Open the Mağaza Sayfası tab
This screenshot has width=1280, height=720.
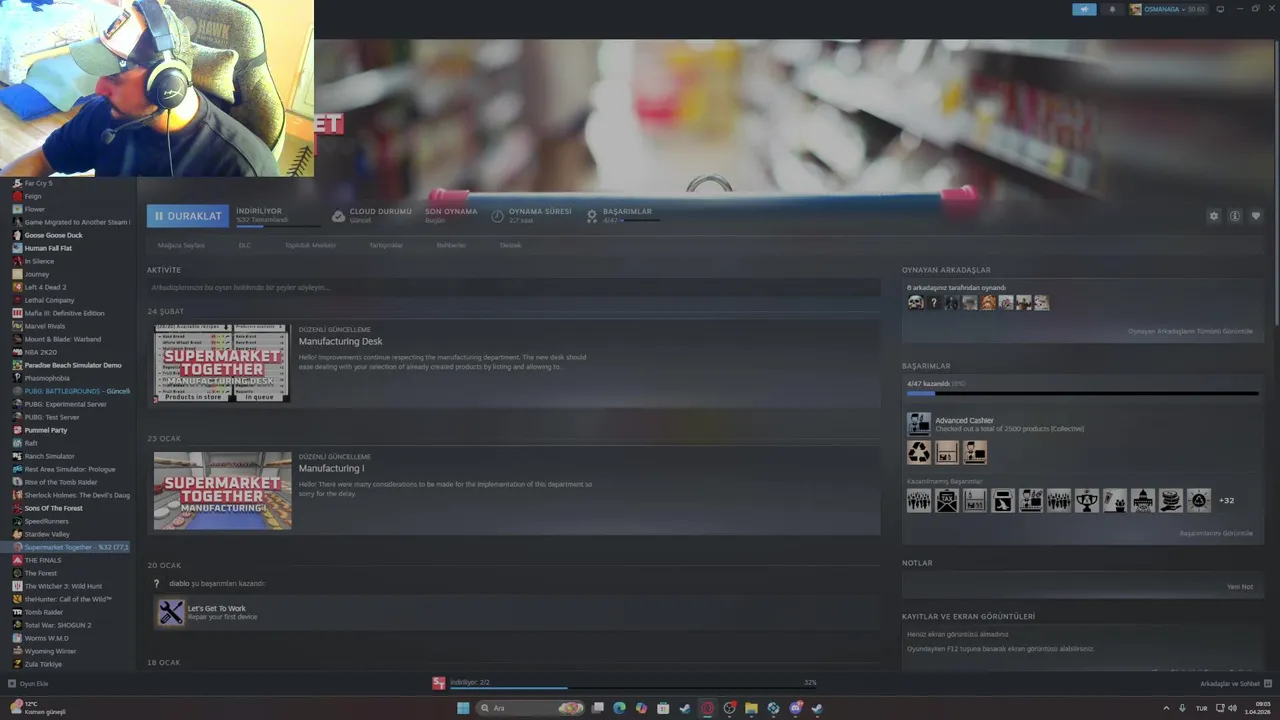(x=181, y=245)
